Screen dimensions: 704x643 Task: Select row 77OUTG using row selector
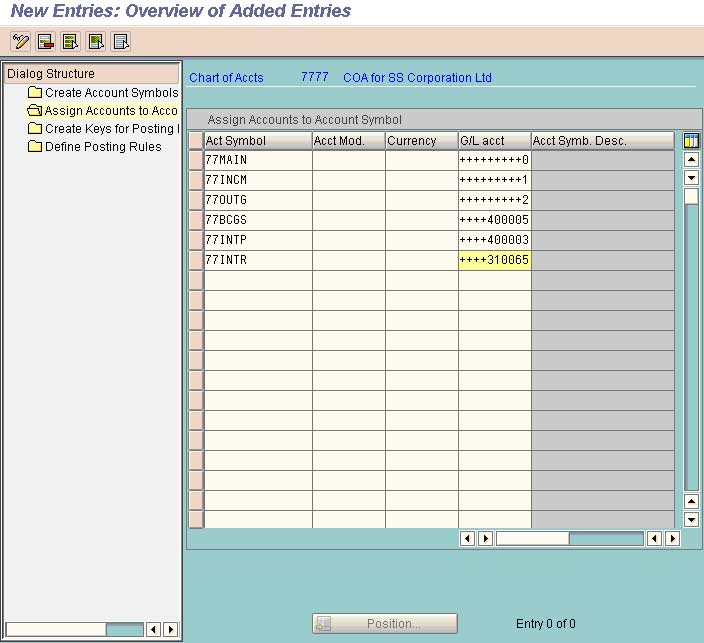(196, 200)
